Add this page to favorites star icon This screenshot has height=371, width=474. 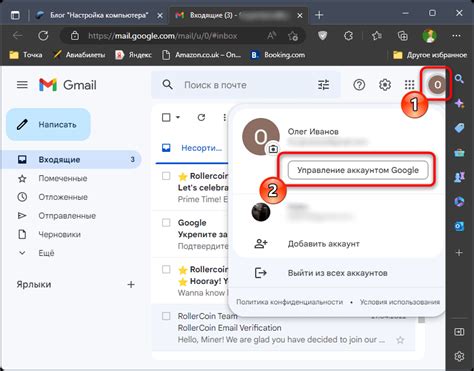[293, 36]
